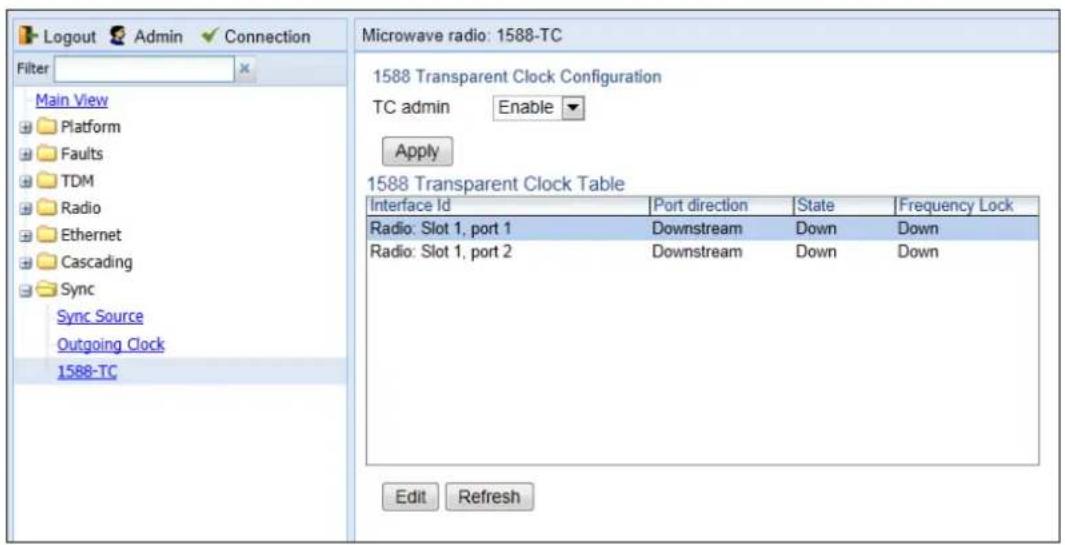Clear the filter with the X icon
The height and width of the screenshot is (545, 1065).
click(x=246, y=69)
